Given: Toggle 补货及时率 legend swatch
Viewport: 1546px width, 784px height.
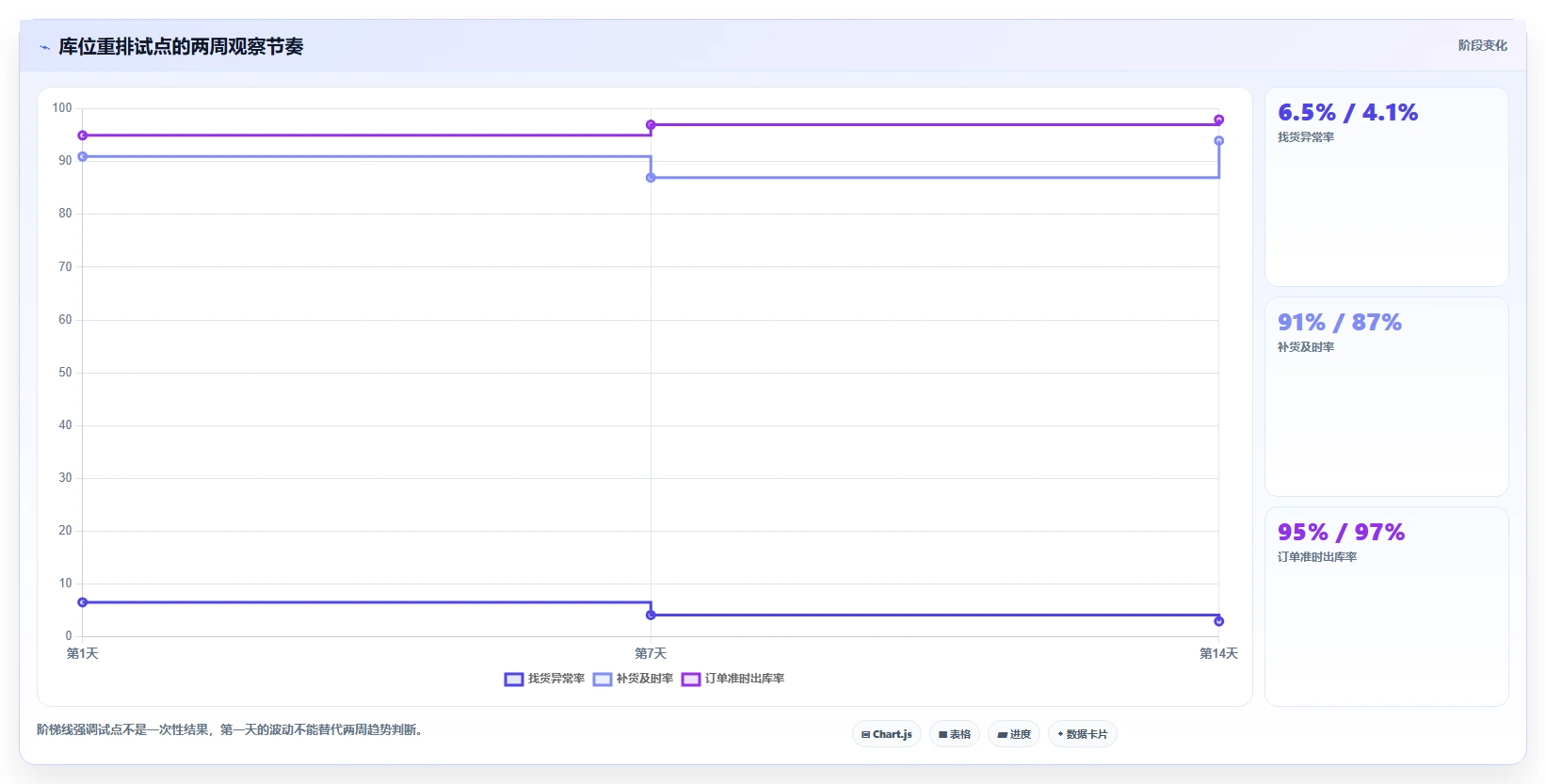Looking at the screenshot, I should click(x=603, y=680).
